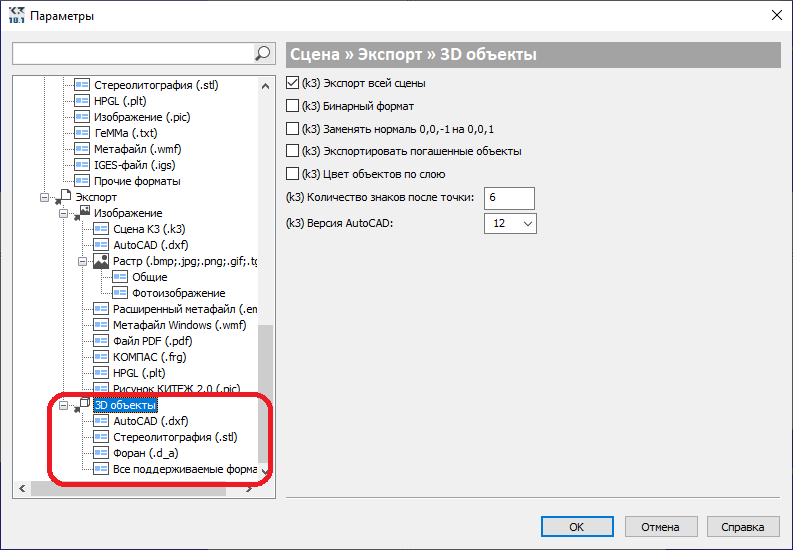The width and height of the screenshot is (793, 550).
Task: Toggle Цвет объектов по слою checkbox
Action: point(292,174)
